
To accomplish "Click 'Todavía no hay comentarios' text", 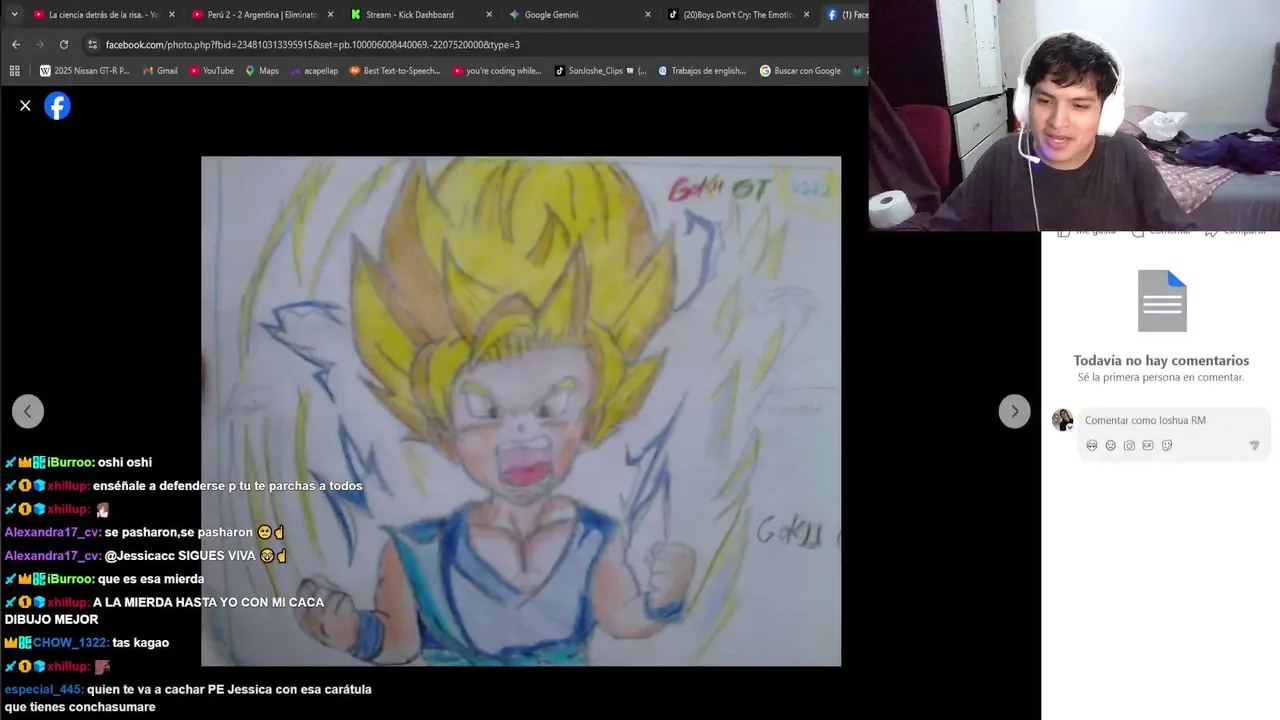I will 1161,360.
